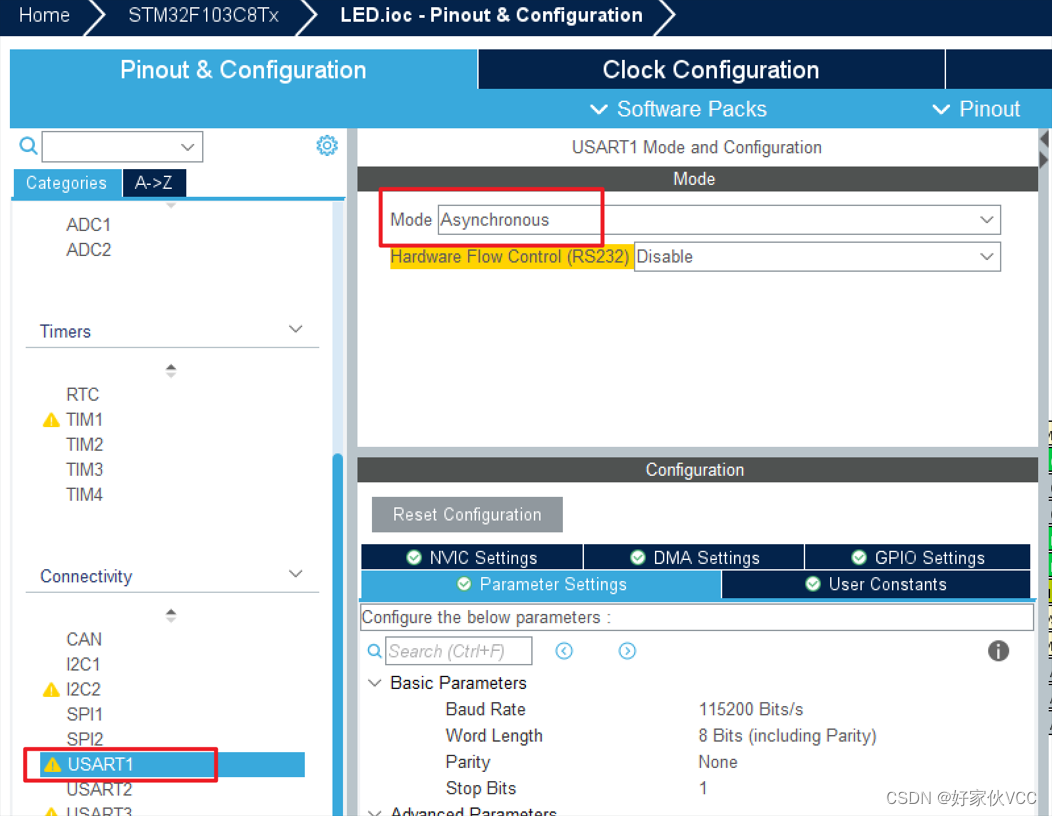
Task: Click the peripheral search magnifier icon
Action: tap(28, 145)
